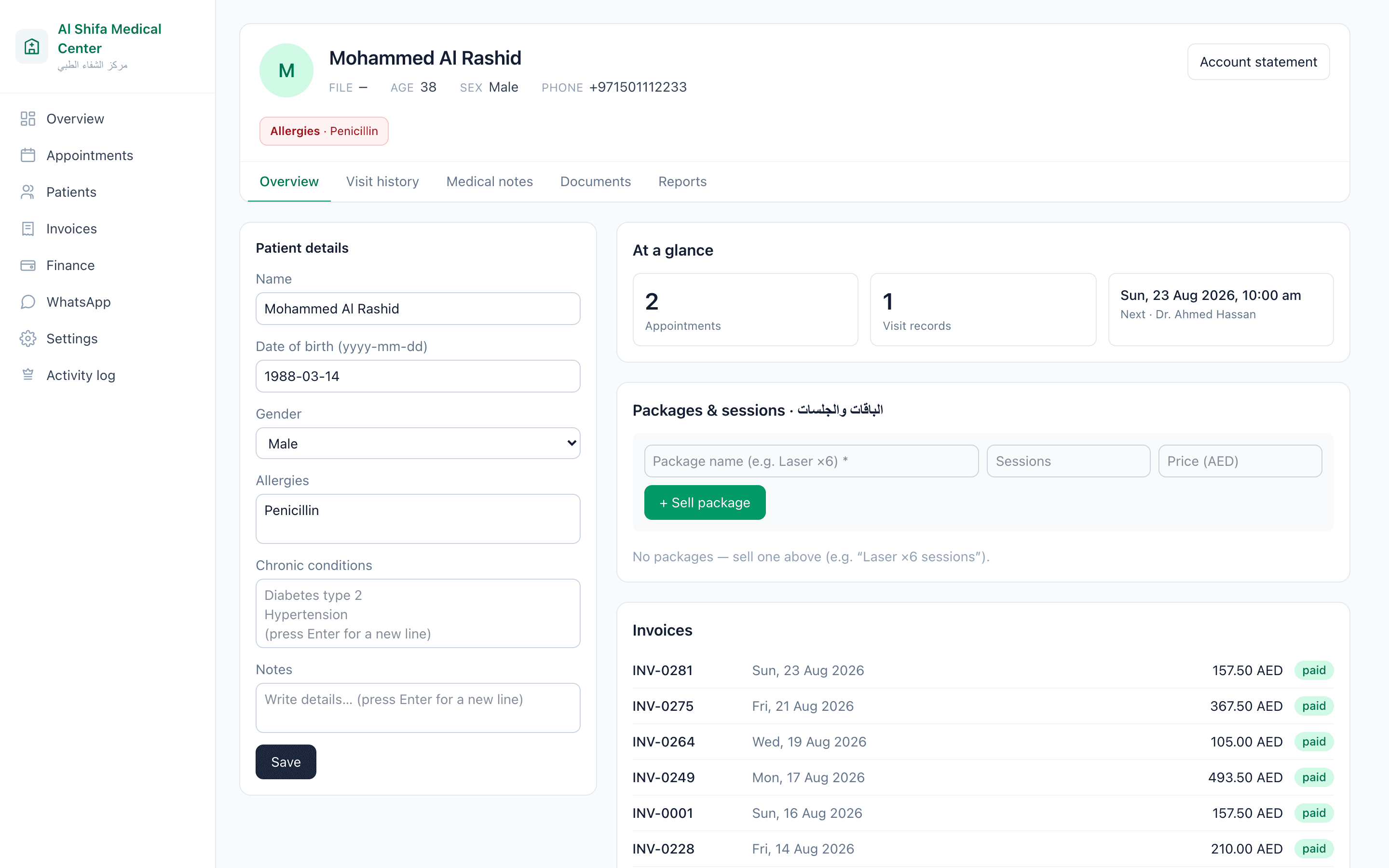Focus the Name input field
This screenshot has height=868, width=1389.
coord(418,309)
